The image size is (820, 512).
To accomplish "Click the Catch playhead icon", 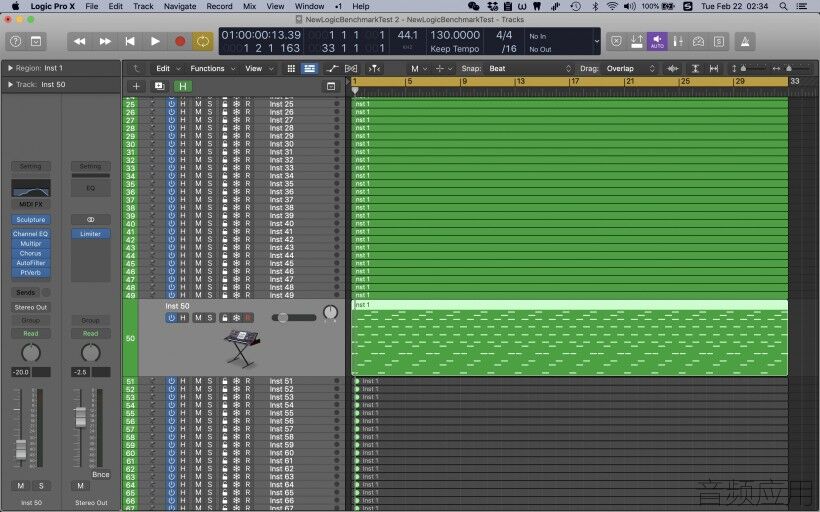I will pyautogui.click(x=374, y=69).
